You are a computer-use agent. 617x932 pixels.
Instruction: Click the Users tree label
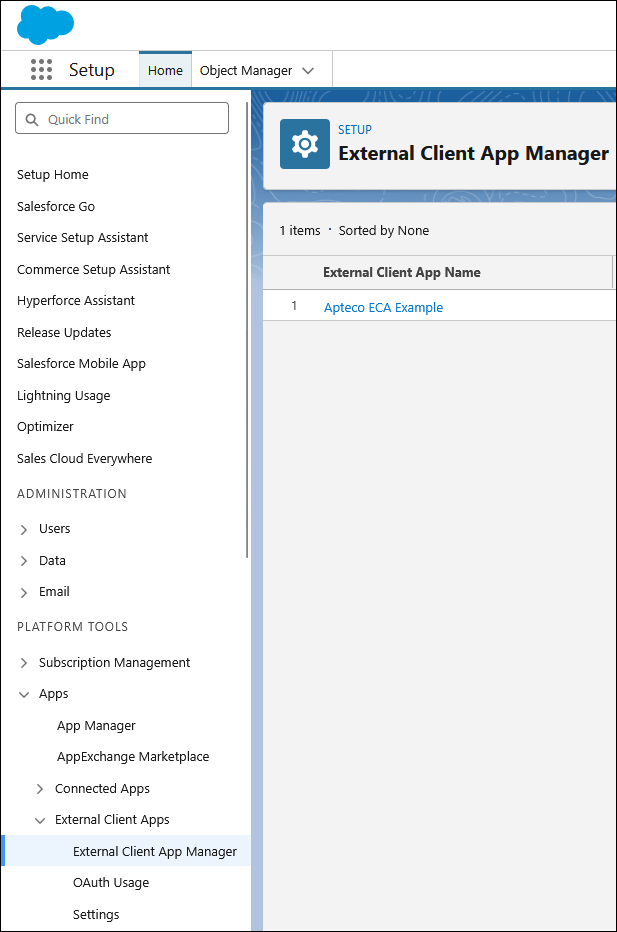(x=55, y=528)
